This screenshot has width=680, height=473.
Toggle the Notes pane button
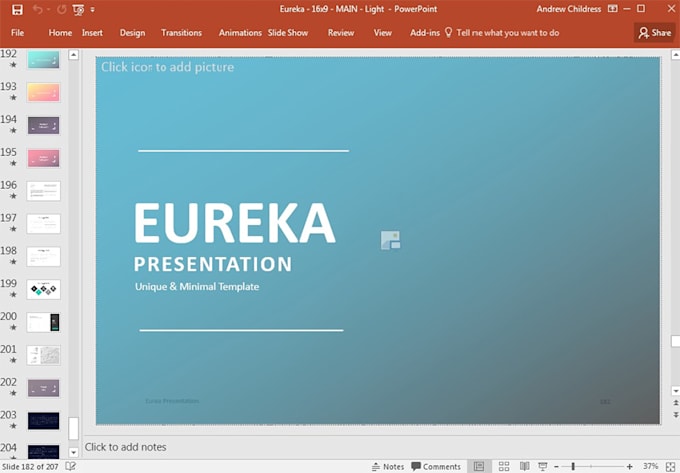coord(388,466)
